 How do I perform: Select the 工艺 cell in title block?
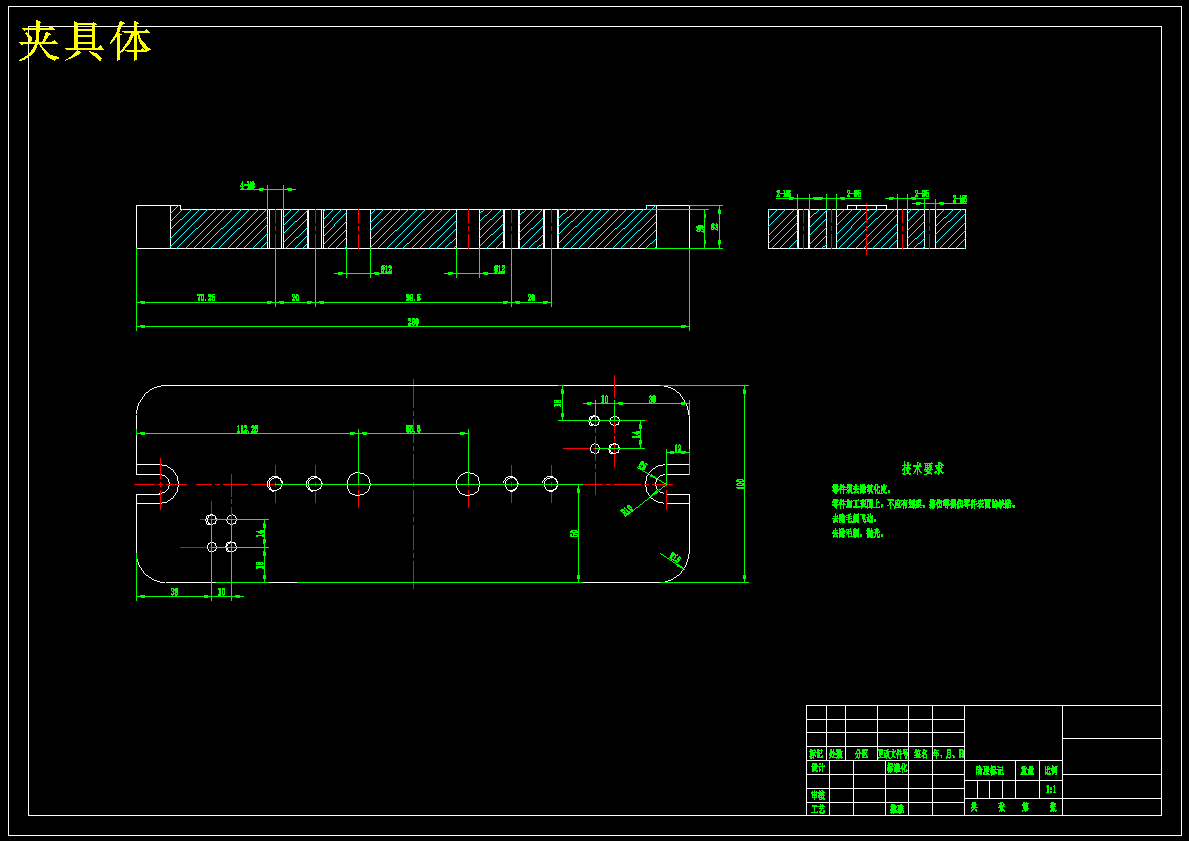[x=817, y=809]
